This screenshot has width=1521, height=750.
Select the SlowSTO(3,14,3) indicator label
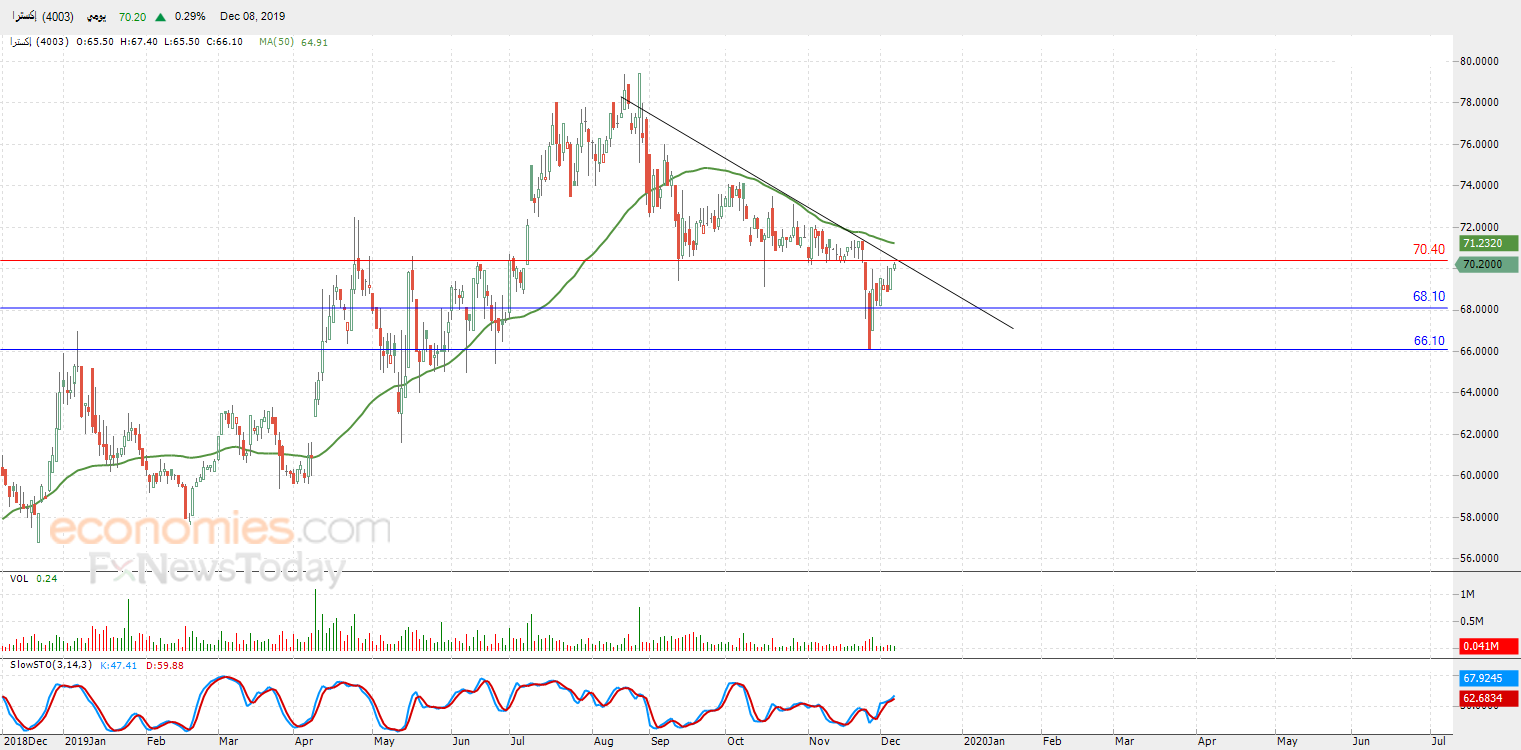point(51,664)
